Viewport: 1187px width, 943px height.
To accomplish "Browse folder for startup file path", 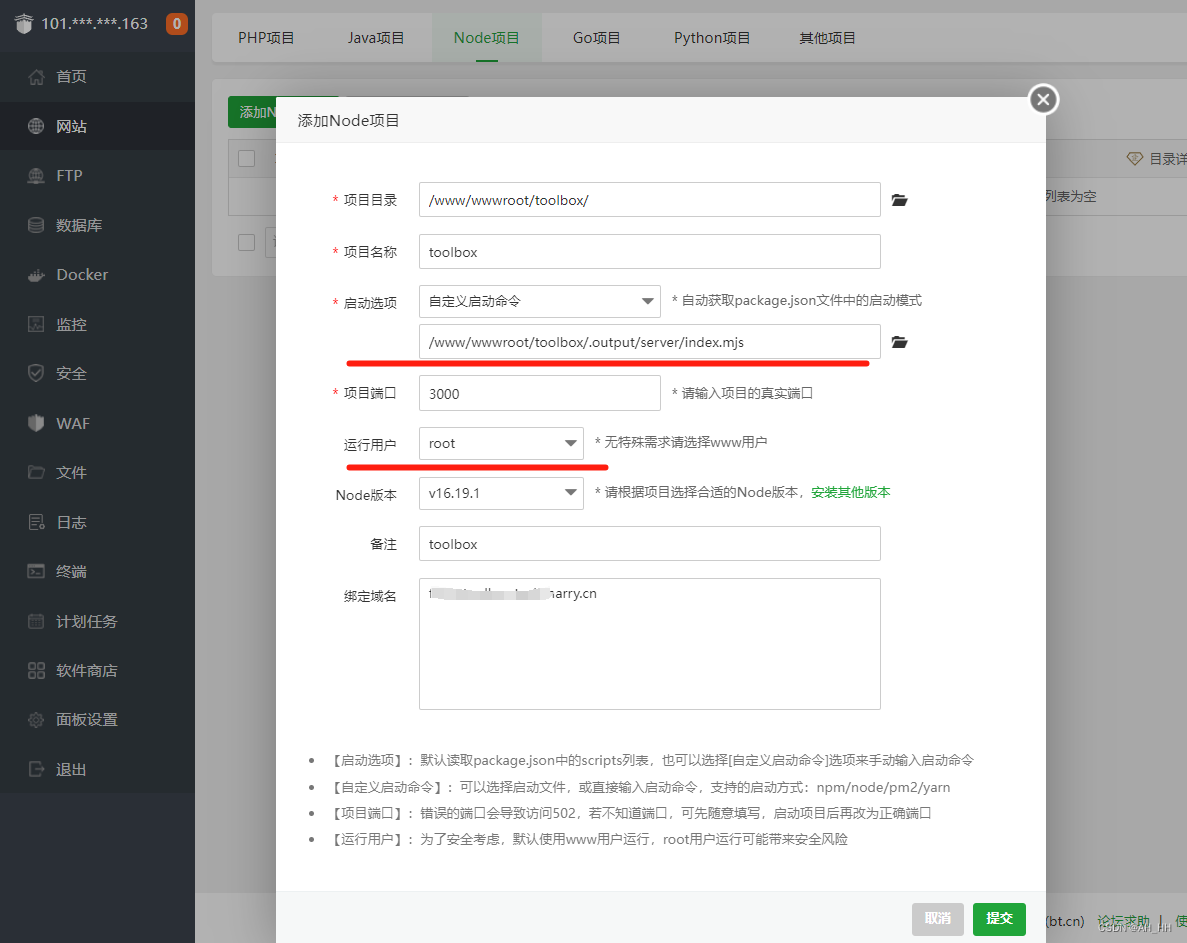I will [899, 342].
